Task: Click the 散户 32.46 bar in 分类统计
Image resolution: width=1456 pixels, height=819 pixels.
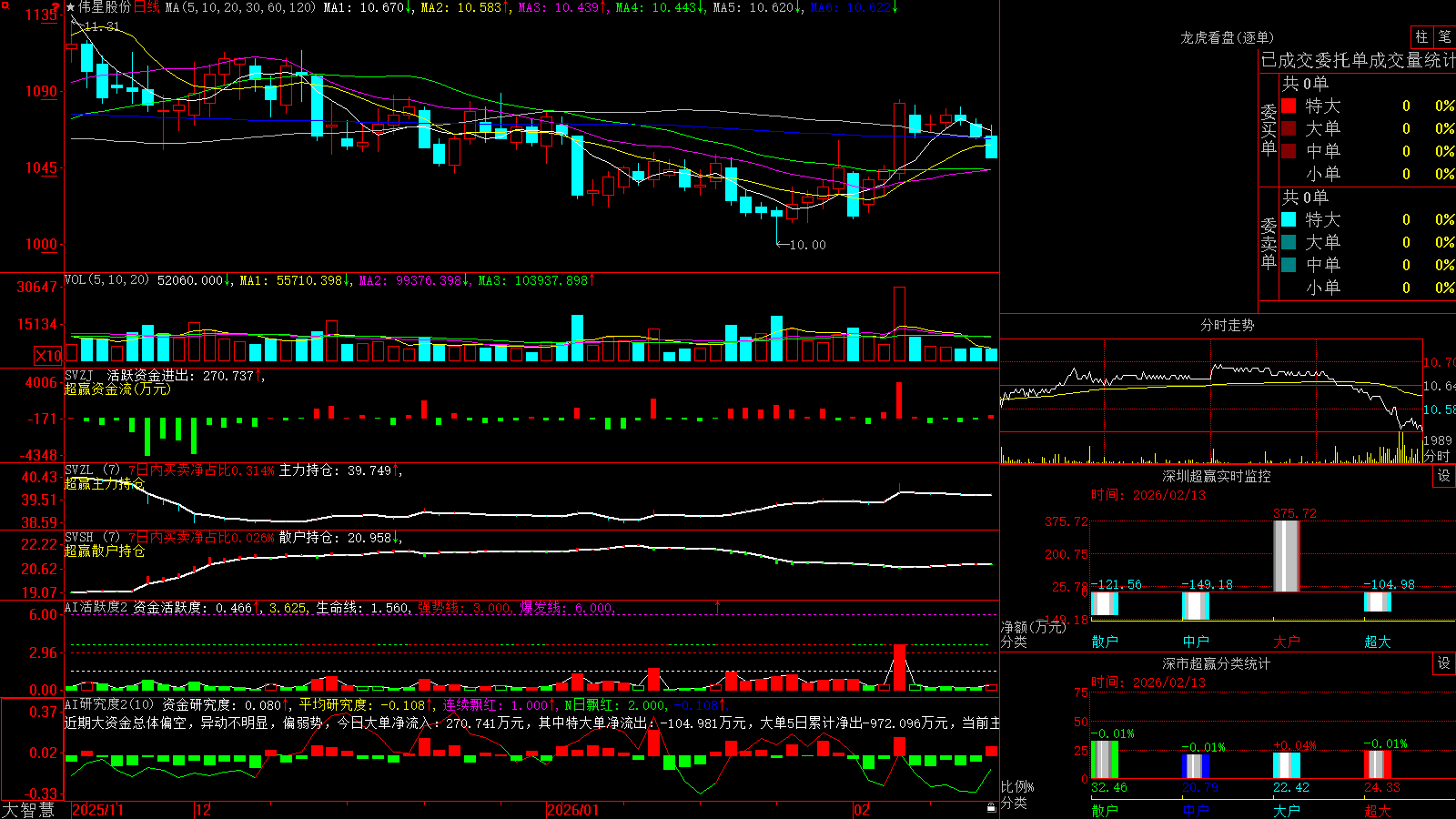Action: pyautogui.click(x=1105, y=760)
